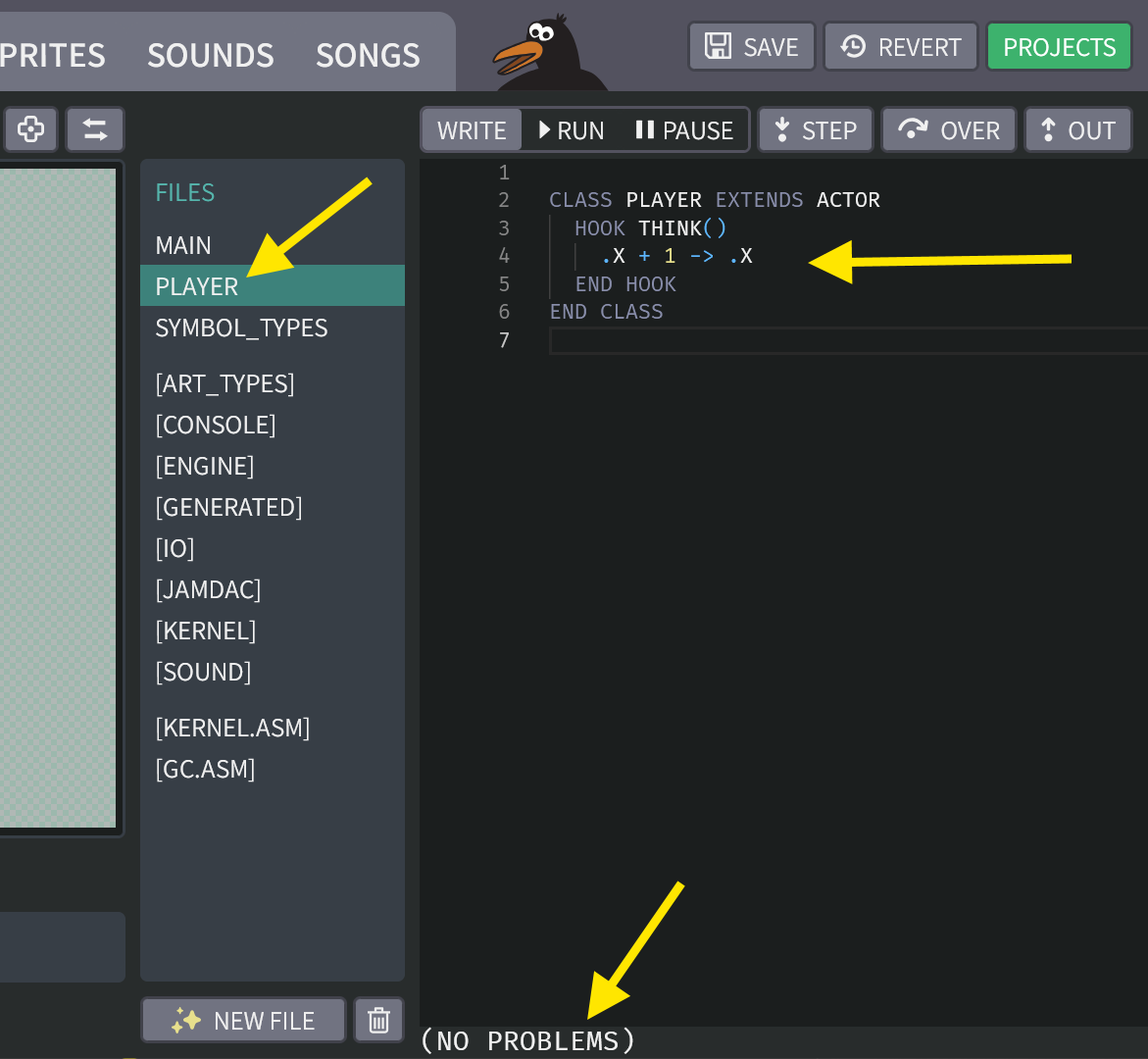Click the swap arrows icon button
The height and width of the screenshot is (1059, 1148).
(x=95, y=129)
